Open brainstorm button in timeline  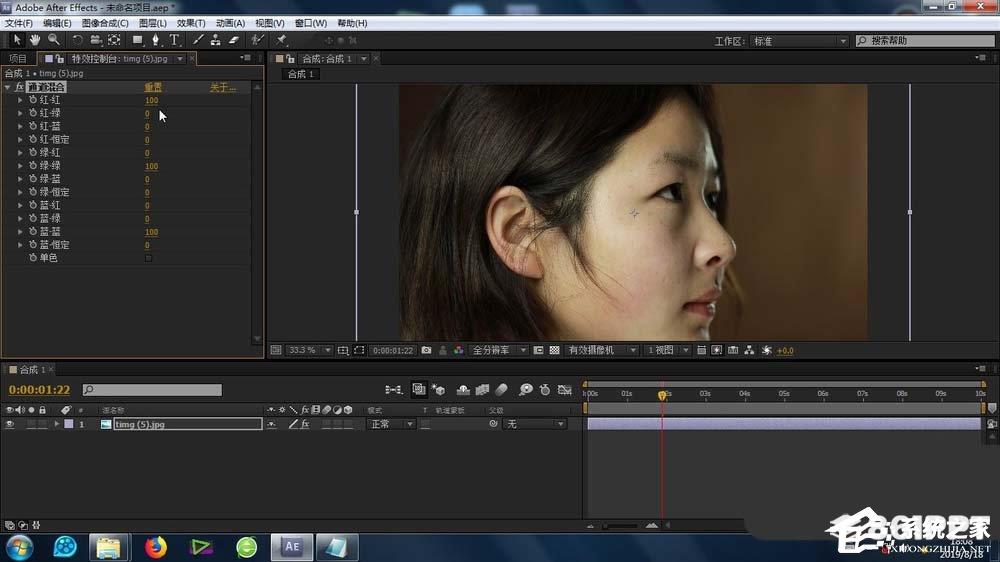pyautogui.click(x=526, y=390)
